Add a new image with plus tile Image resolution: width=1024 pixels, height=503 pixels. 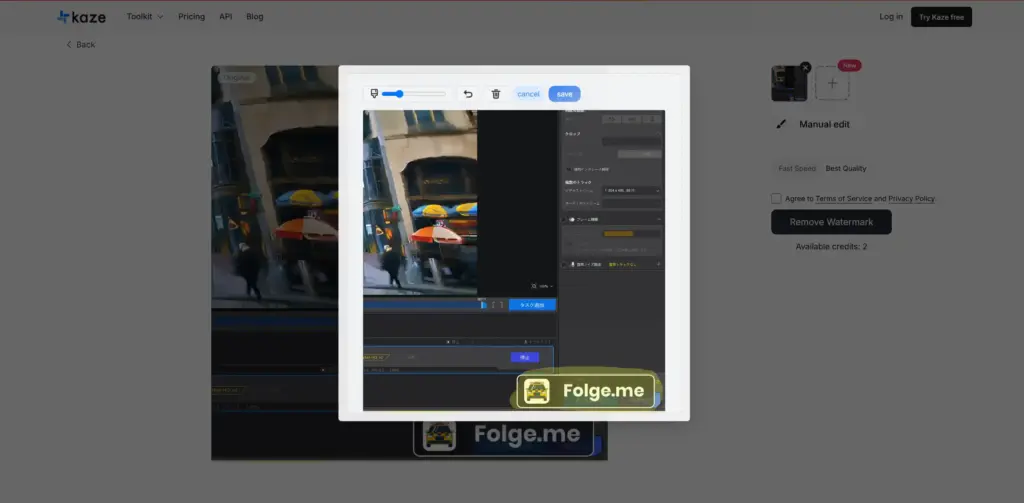pyautogui.click(x=832, y=84)
